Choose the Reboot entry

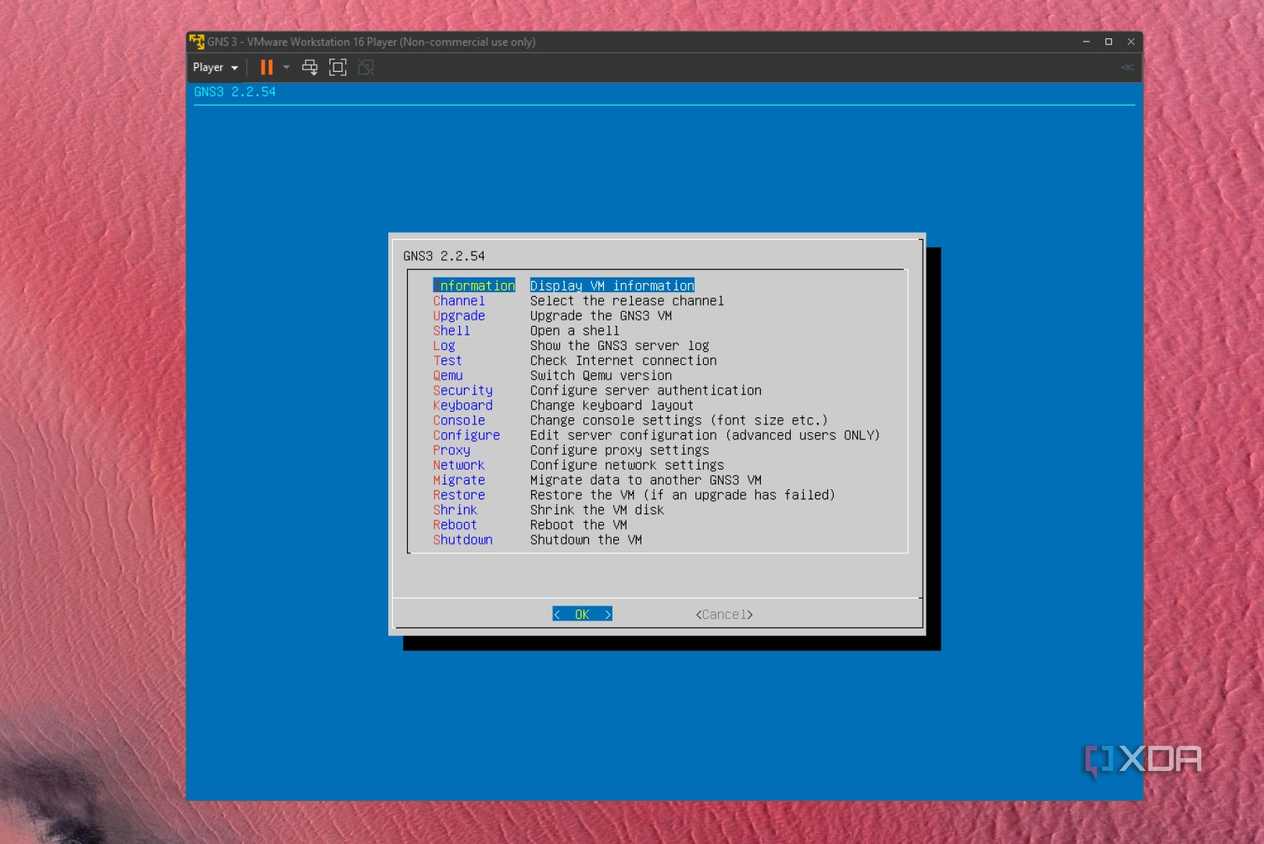click(455, 526)
